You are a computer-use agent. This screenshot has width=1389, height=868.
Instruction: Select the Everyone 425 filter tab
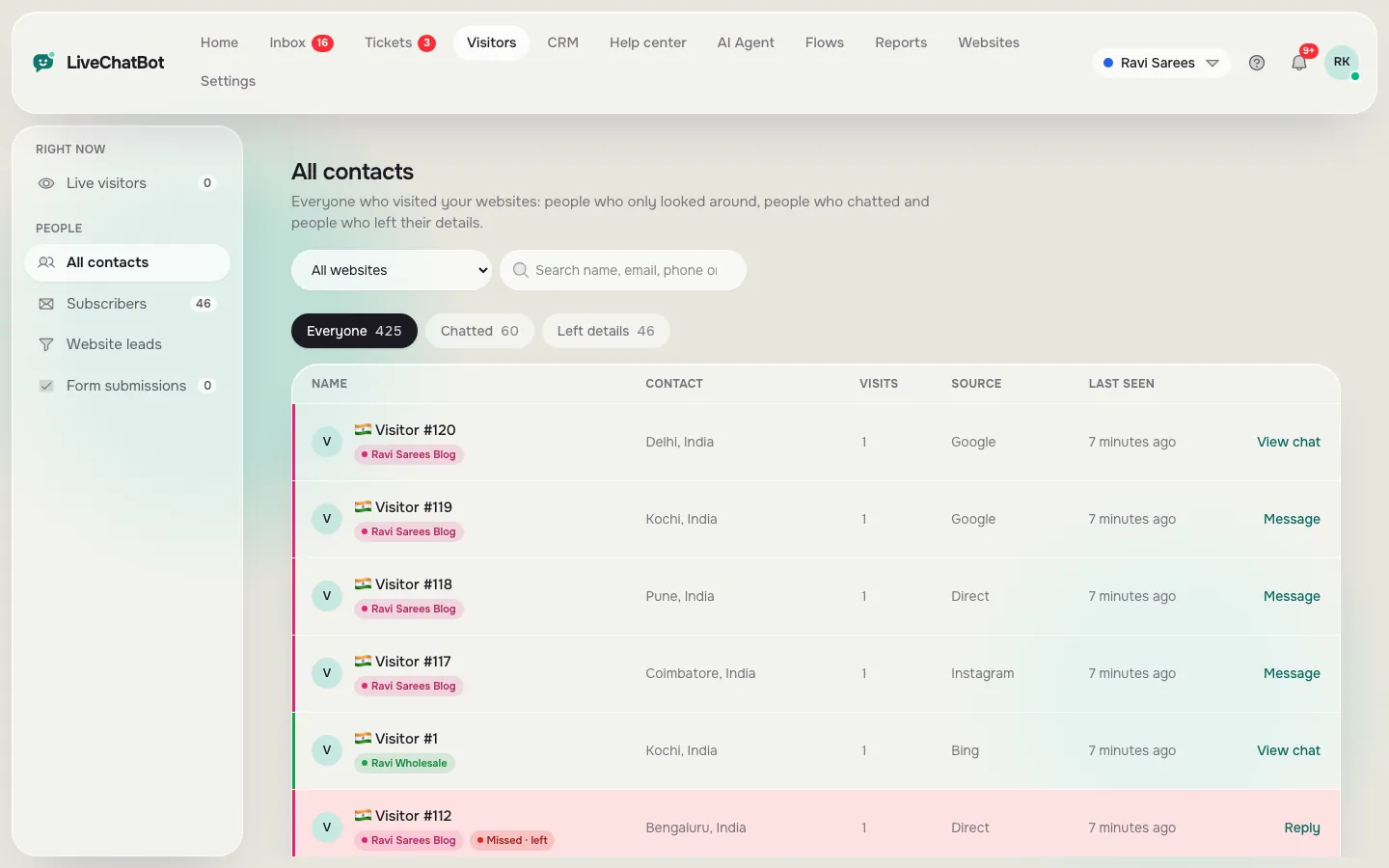point(354,331)
